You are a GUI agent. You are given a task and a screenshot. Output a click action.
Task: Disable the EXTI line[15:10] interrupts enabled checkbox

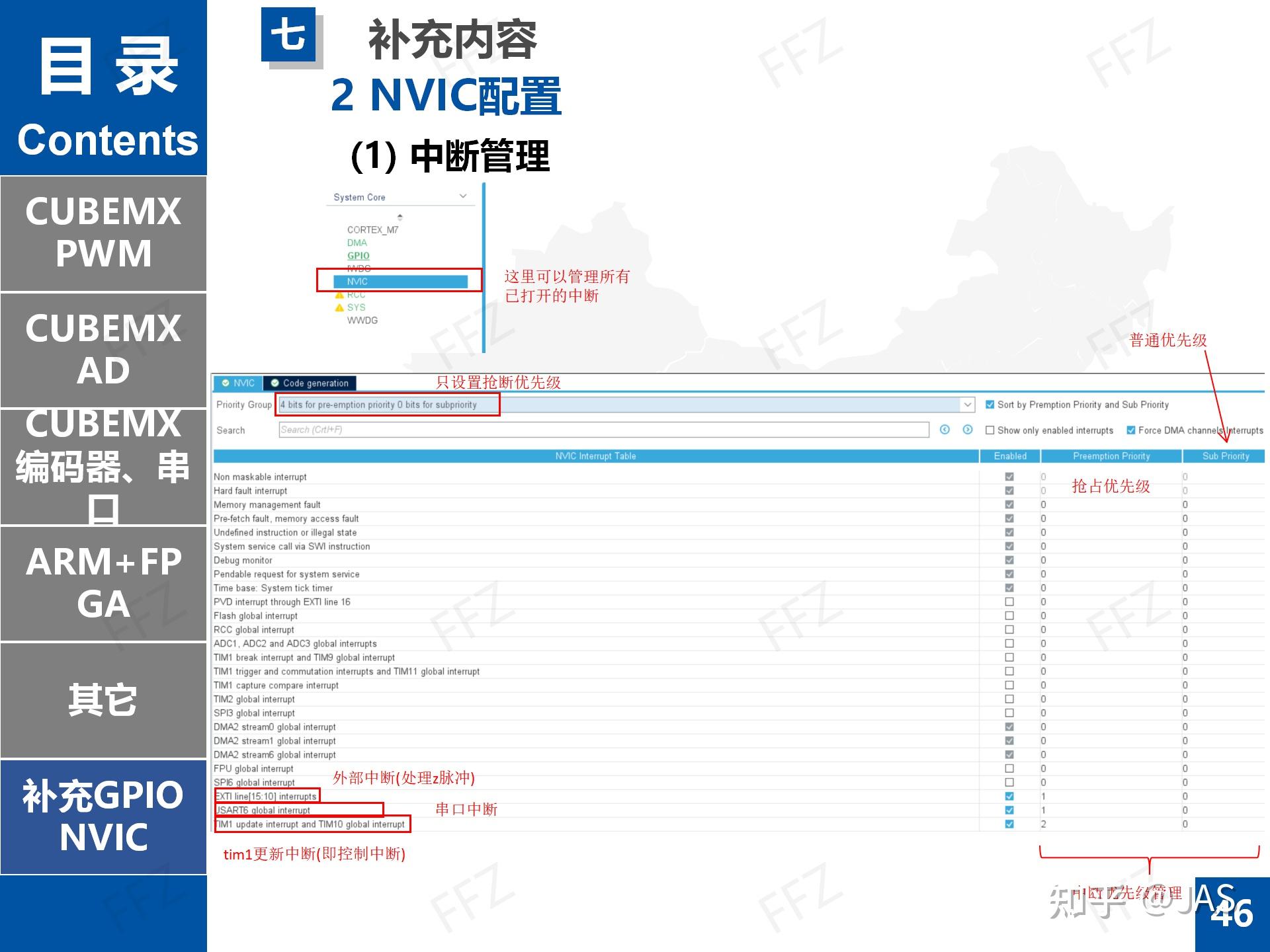click(1008, 796)
